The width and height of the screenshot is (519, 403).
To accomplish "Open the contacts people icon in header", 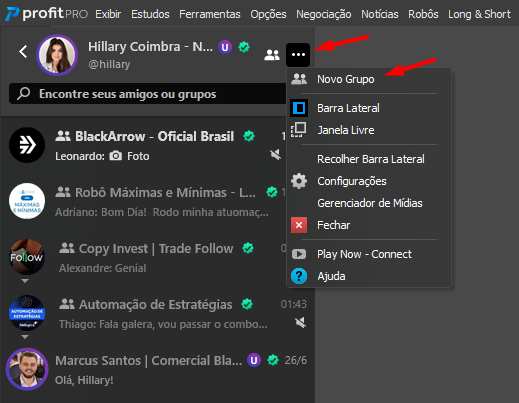I will [272, 55].
